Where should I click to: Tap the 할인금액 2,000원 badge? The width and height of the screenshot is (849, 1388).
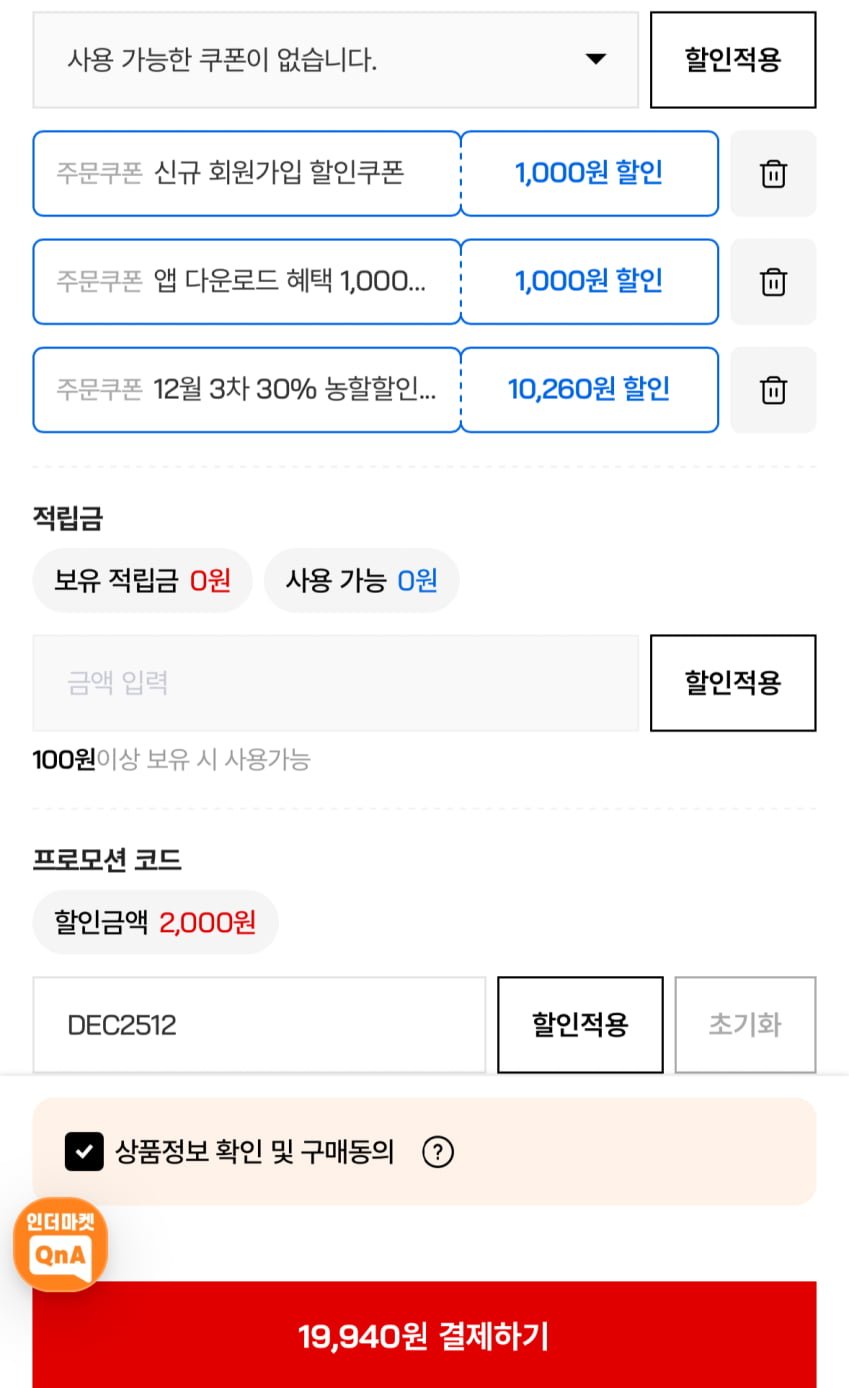[x=155, y=922]
